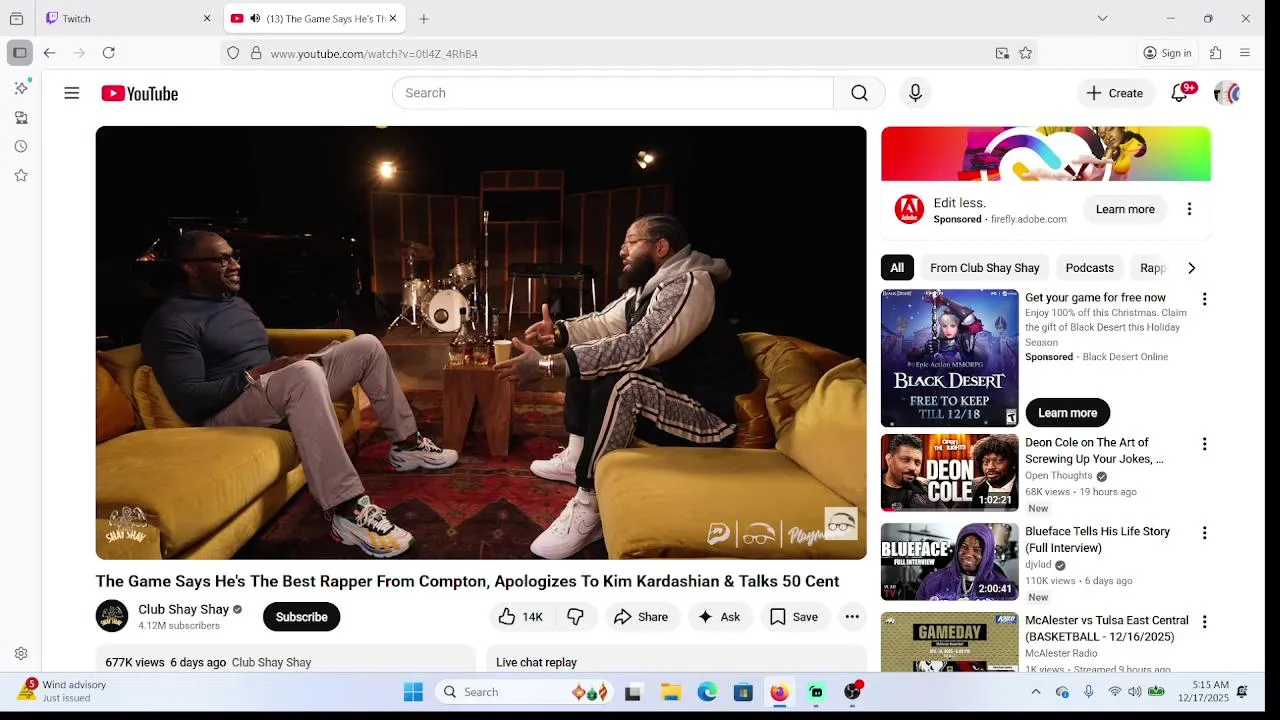Select the Podcasts filter chip
The height and width of the screenshot is (720, 1280).
click(x=1089, y=268)
